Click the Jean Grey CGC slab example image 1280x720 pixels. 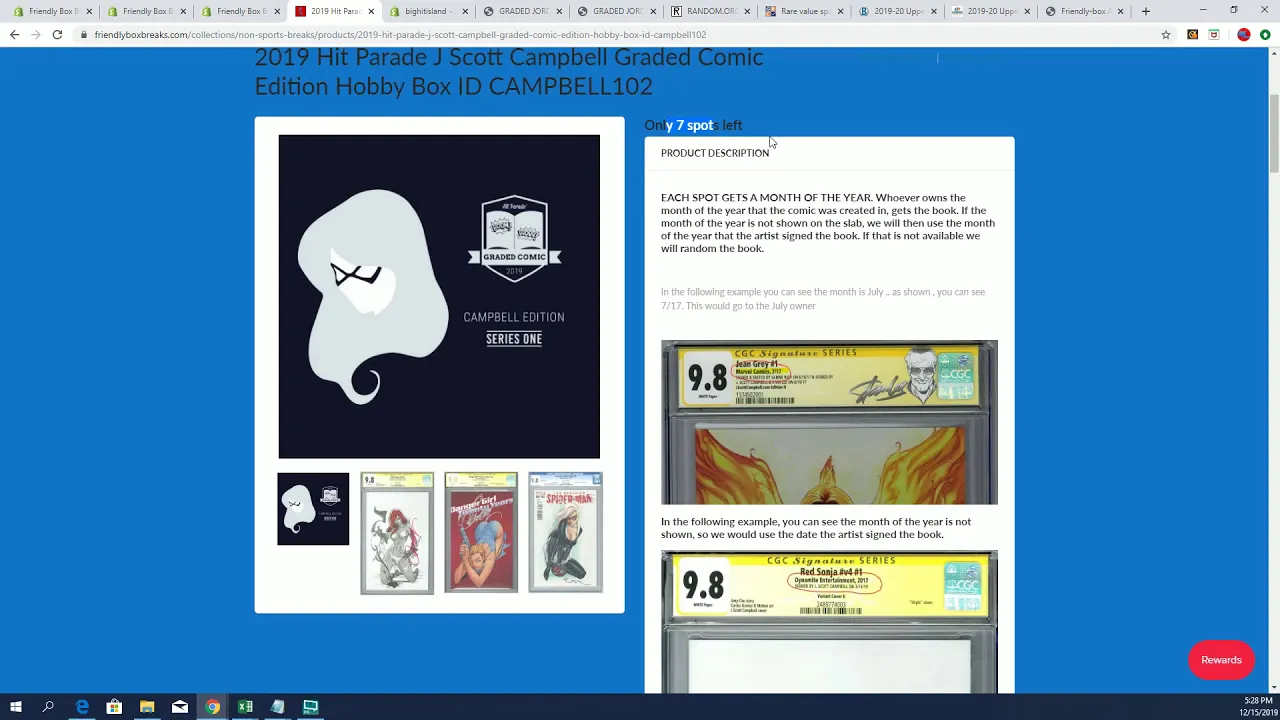tap(829, 422)
